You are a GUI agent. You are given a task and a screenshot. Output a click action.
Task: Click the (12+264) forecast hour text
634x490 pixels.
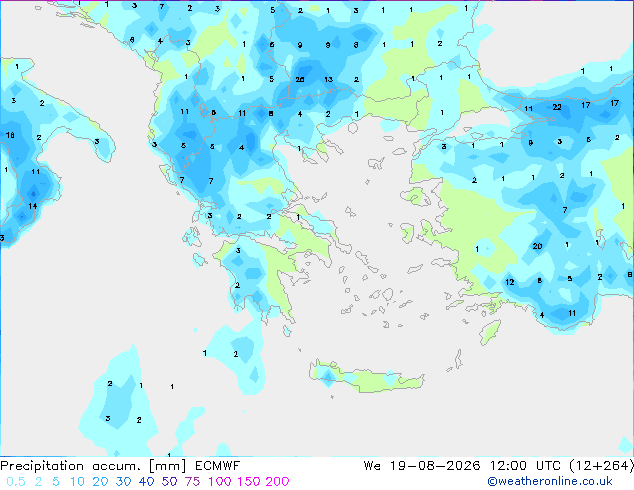click(x=601, y=466)
